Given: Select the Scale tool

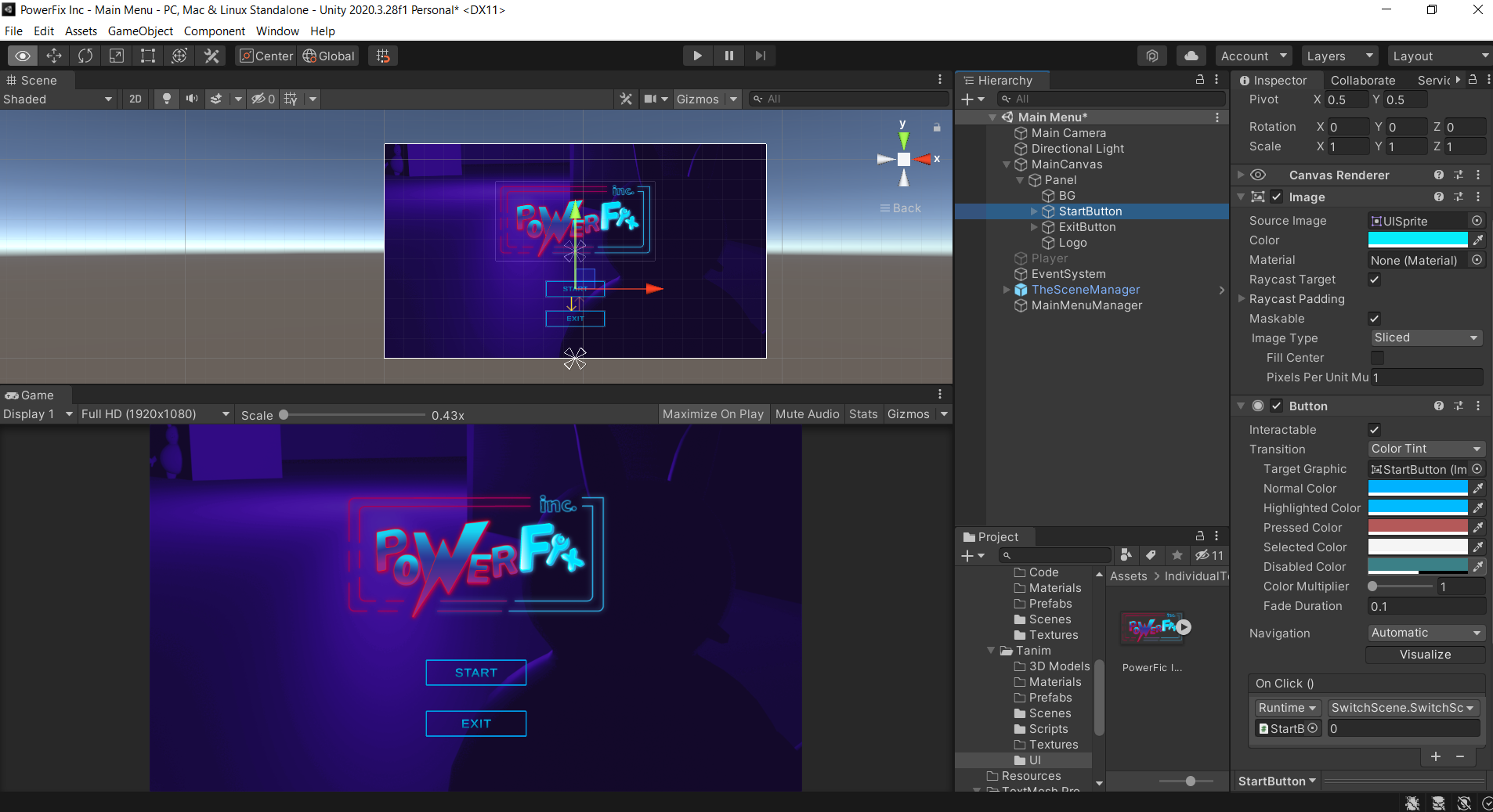Looking at the screenshot, I should [117, 56].
